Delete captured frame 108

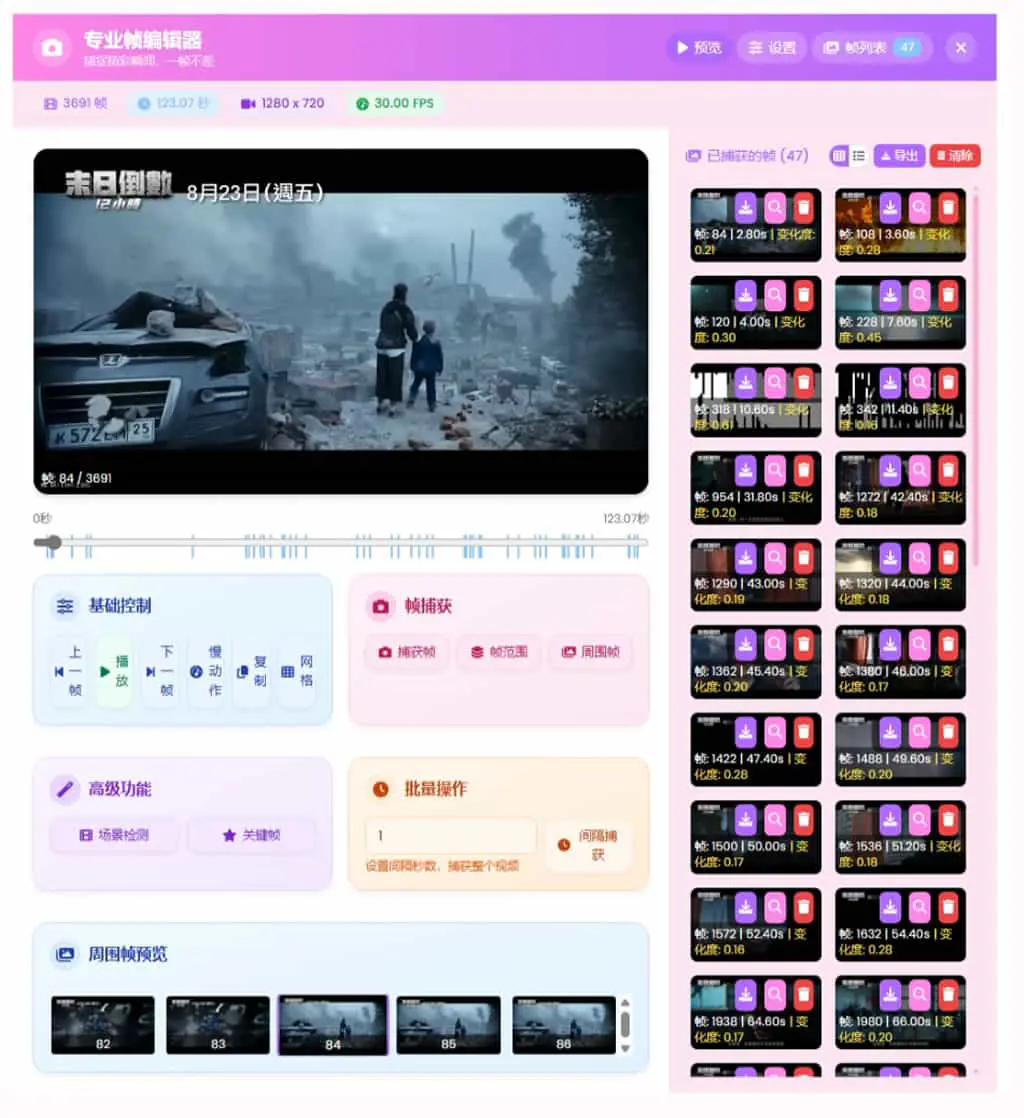[x=948, y=208]
